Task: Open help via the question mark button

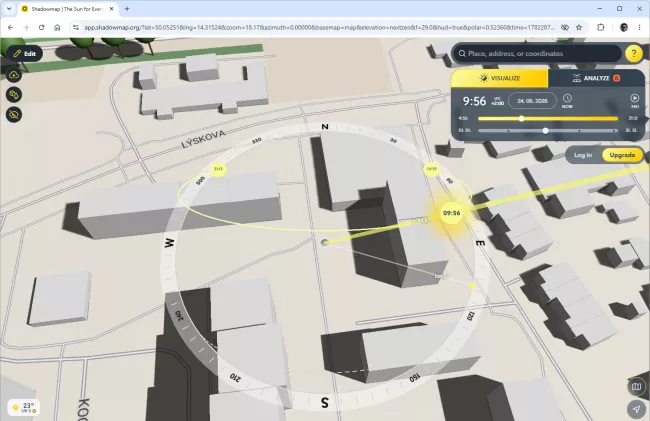Action: (x=633, y=53)
